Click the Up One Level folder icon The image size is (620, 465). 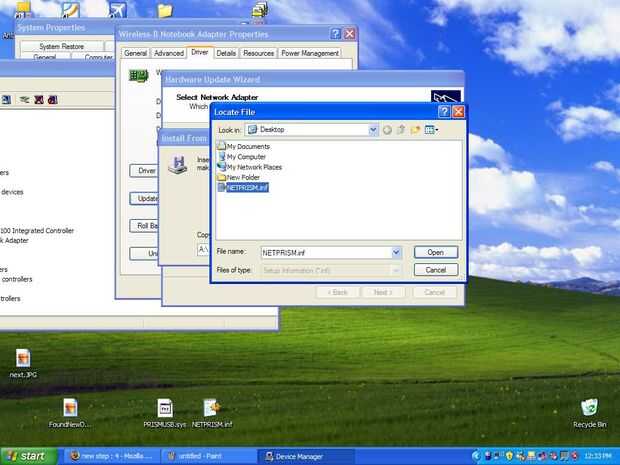[x=401, y=130]
